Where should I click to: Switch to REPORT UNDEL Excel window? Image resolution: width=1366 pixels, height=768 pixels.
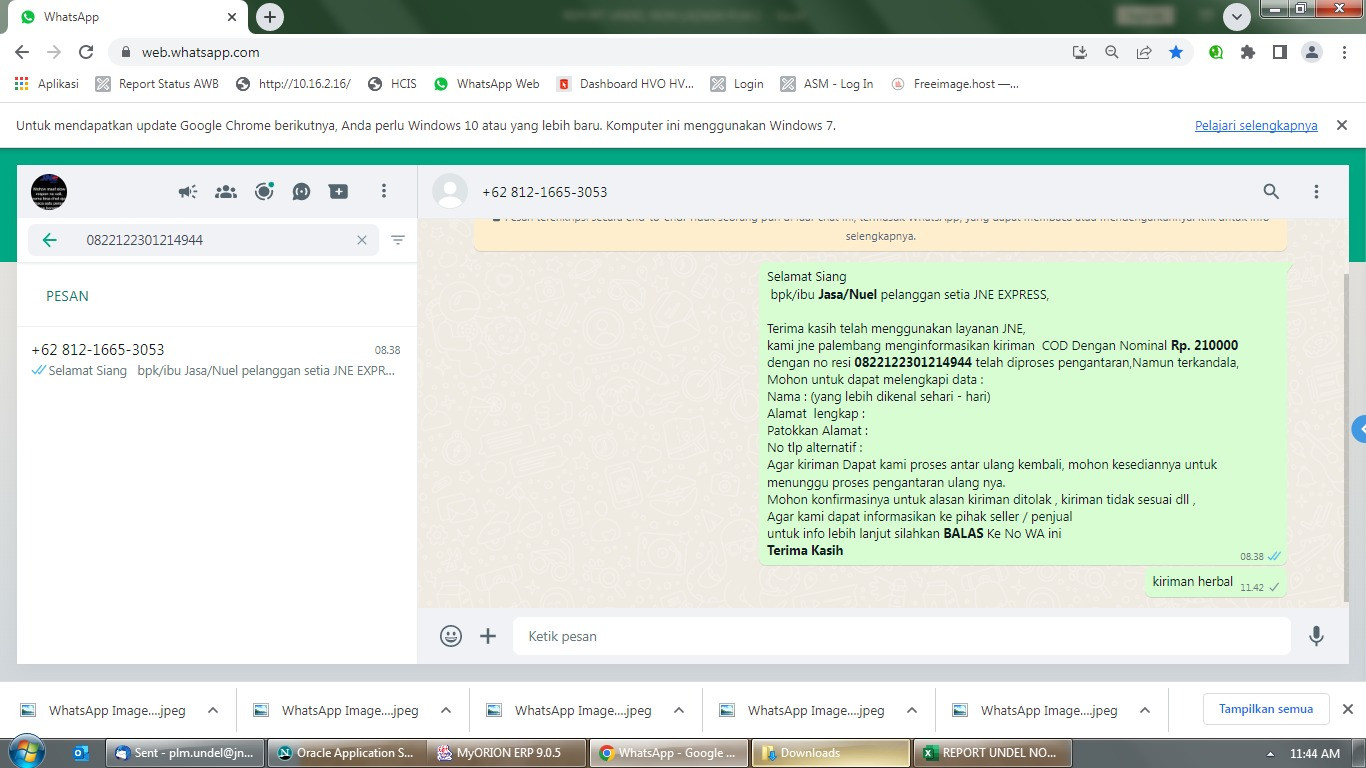click(x=993, y=753)
